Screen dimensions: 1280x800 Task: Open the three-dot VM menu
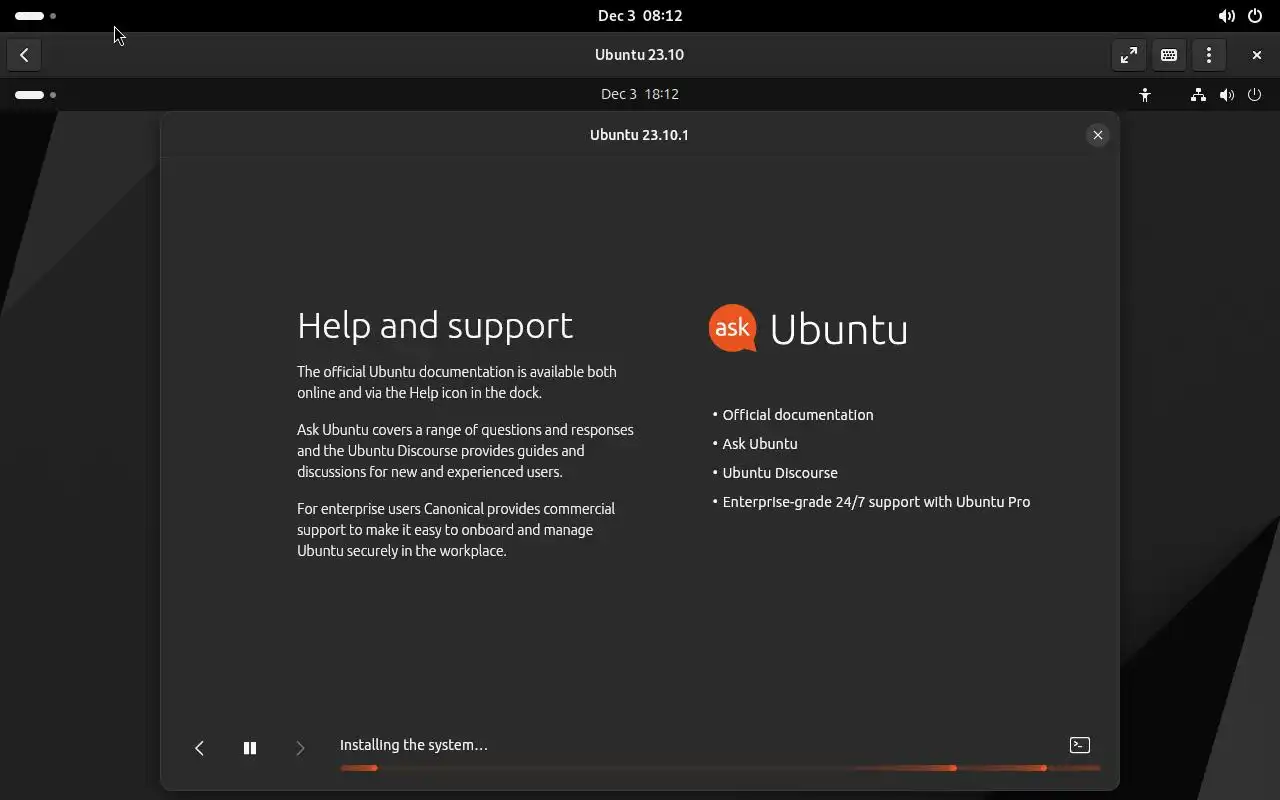[x=1209, y=55]
